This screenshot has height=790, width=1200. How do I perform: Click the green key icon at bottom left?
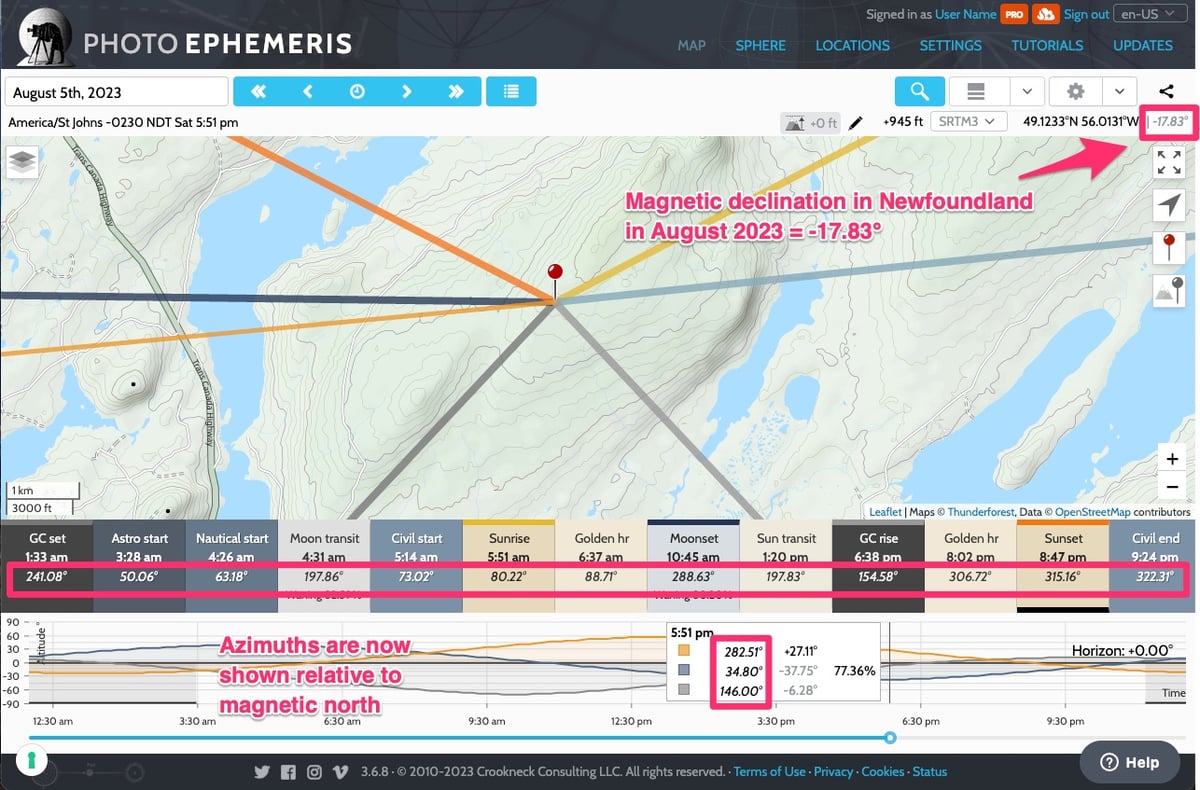tap(30, 760)
